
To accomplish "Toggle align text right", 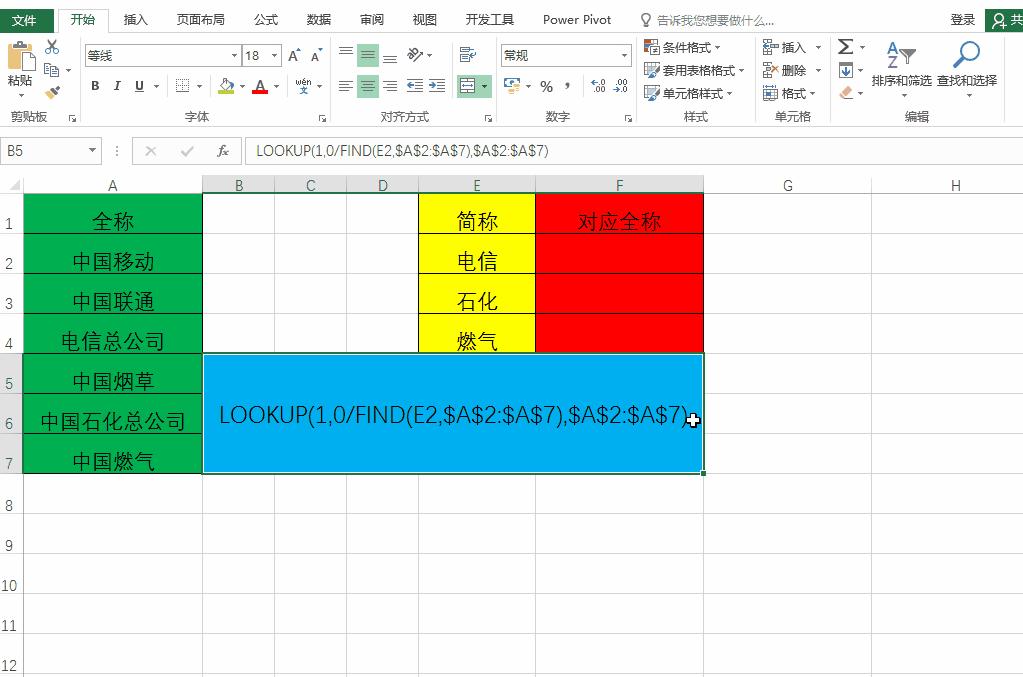I will click(x=390, y=85).
